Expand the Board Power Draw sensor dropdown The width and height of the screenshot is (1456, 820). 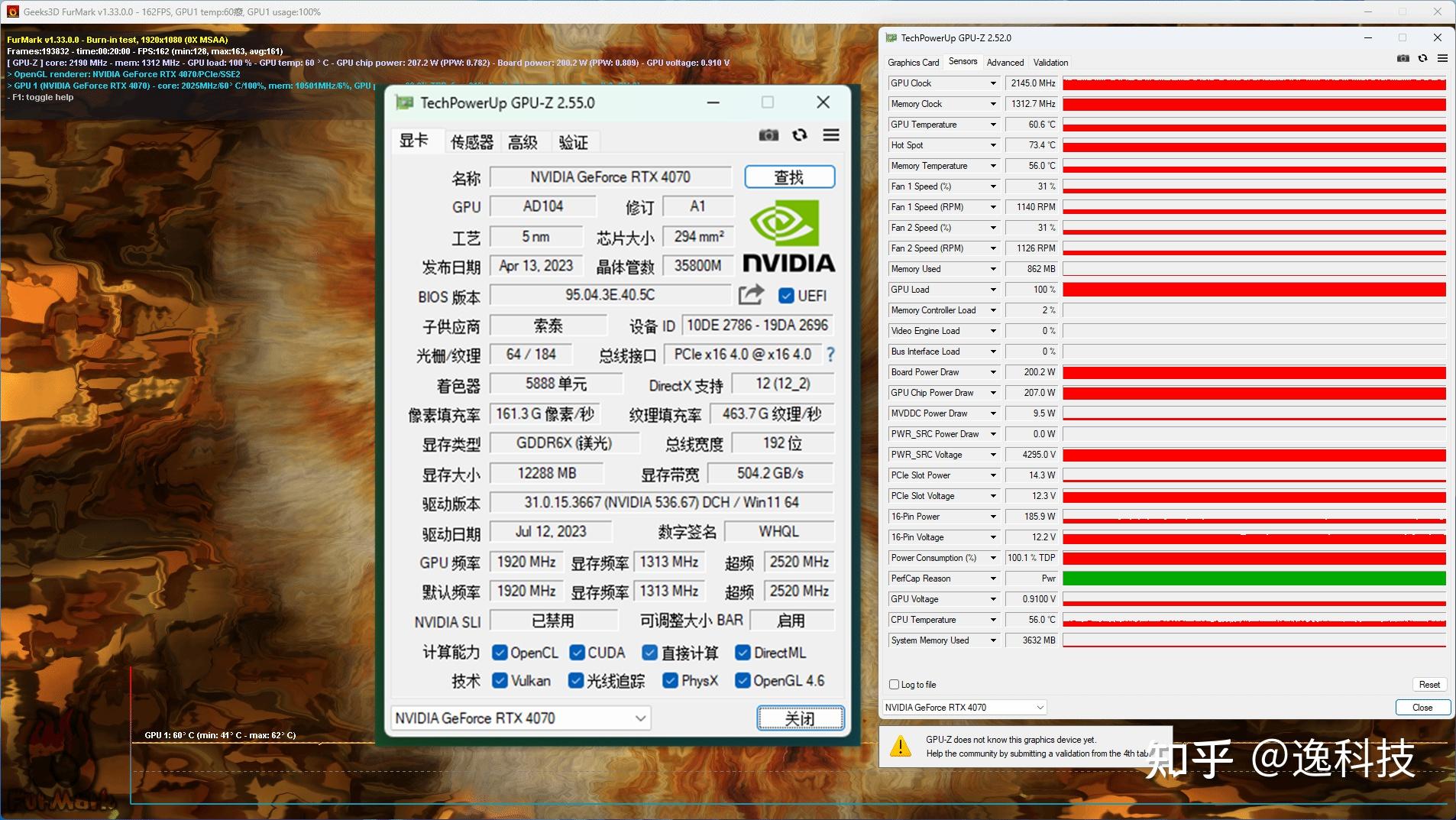tap(993, 372)
